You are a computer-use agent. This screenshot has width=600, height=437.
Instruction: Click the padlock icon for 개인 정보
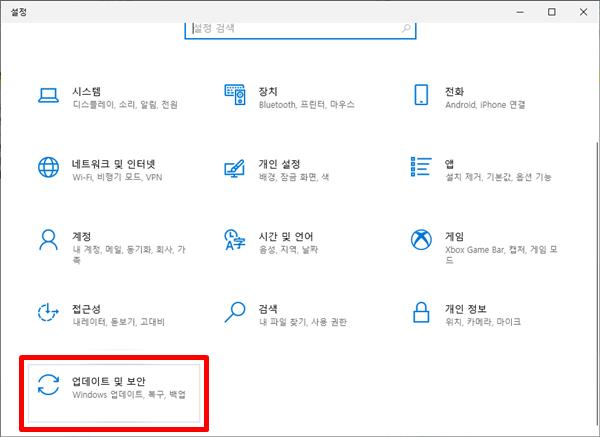421,312
